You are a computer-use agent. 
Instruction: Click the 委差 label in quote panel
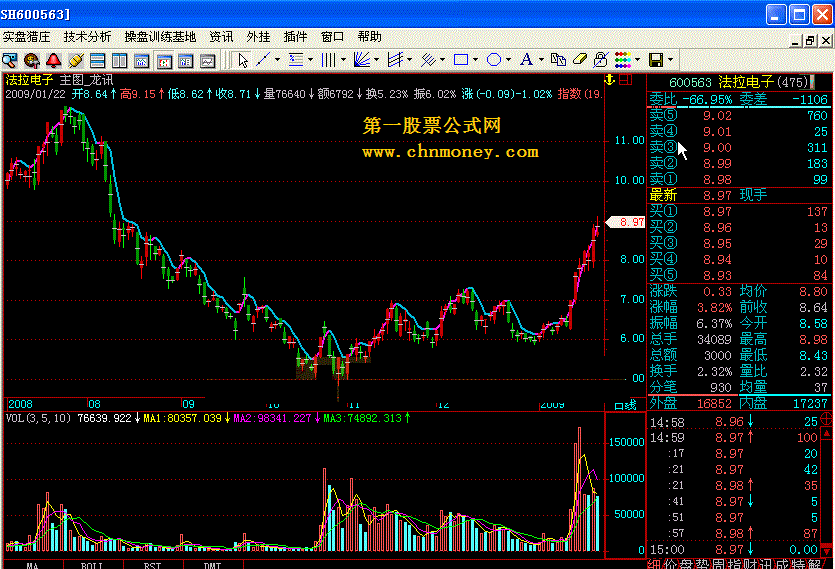click(x=753, y=99)
